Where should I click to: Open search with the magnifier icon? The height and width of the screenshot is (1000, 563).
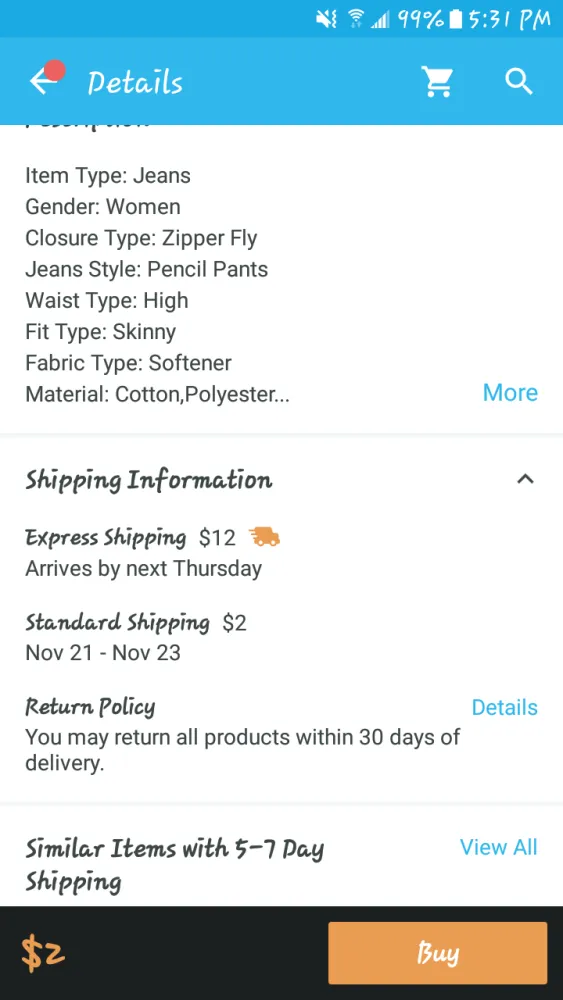pos(518,82)
